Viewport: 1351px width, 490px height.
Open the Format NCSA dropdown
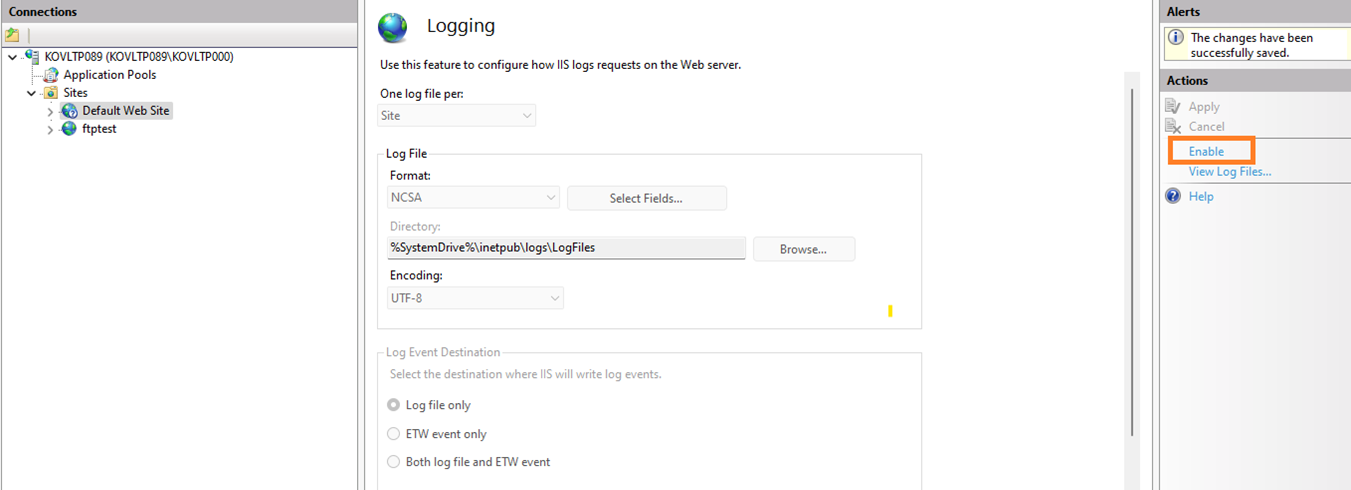(474, 198)
